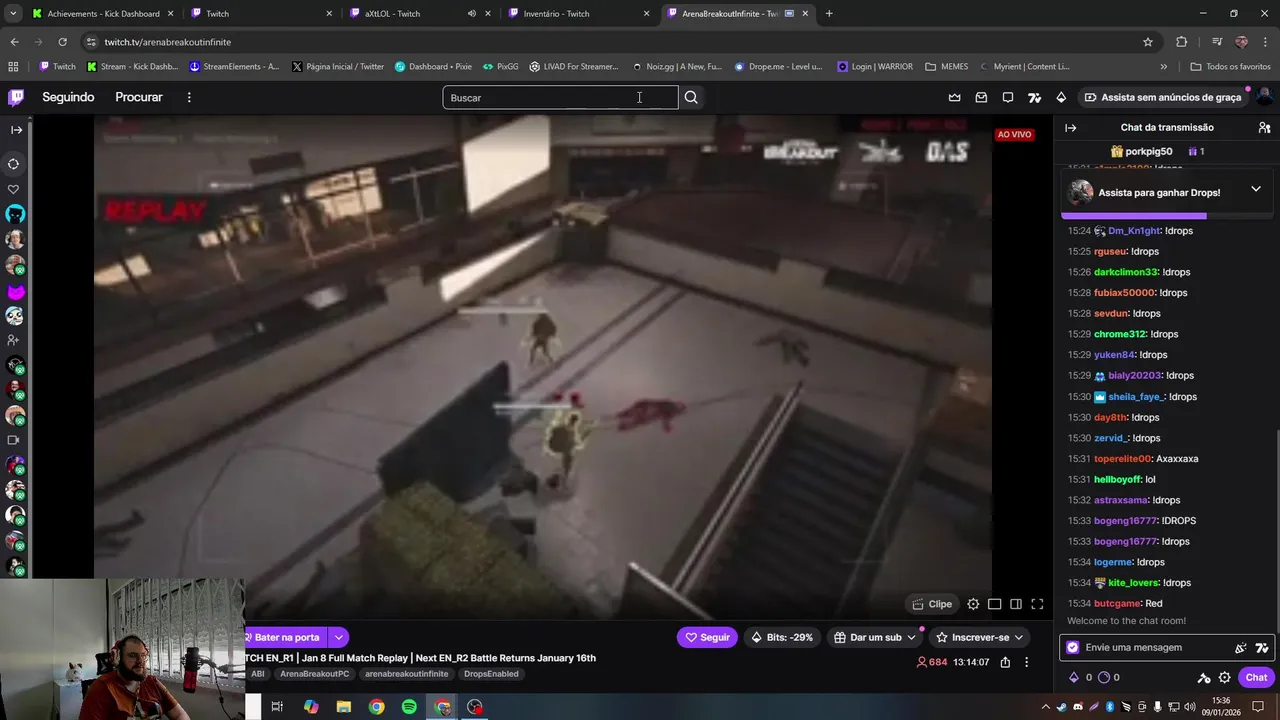
Task: Click username Dm_Kn1ght in chat
Action: pyautogui.click(x=1133, y=231)
